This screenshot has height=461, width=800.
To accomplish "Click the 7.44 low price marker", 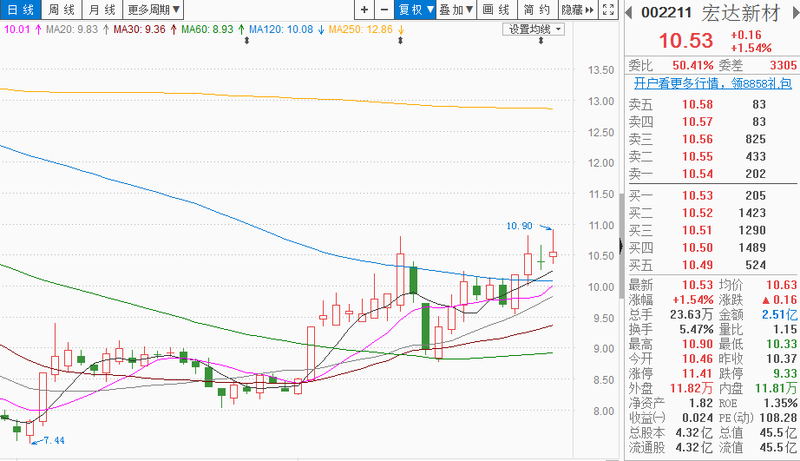I will [52, 440].
